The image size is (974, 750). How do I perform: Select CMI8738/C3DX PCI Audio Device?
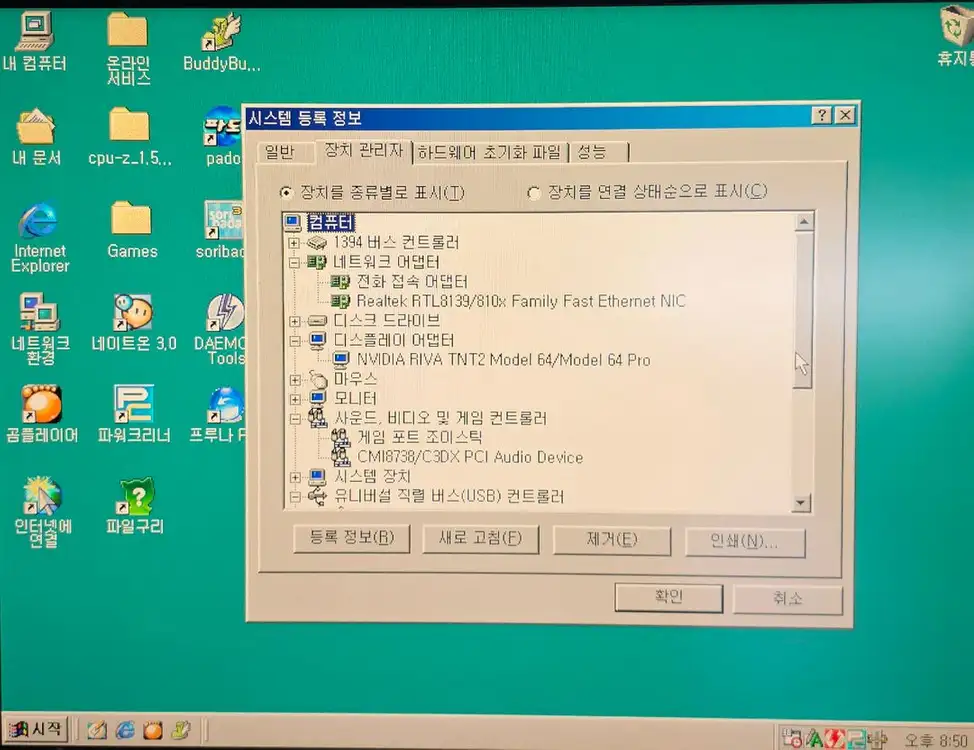point(470,457)
